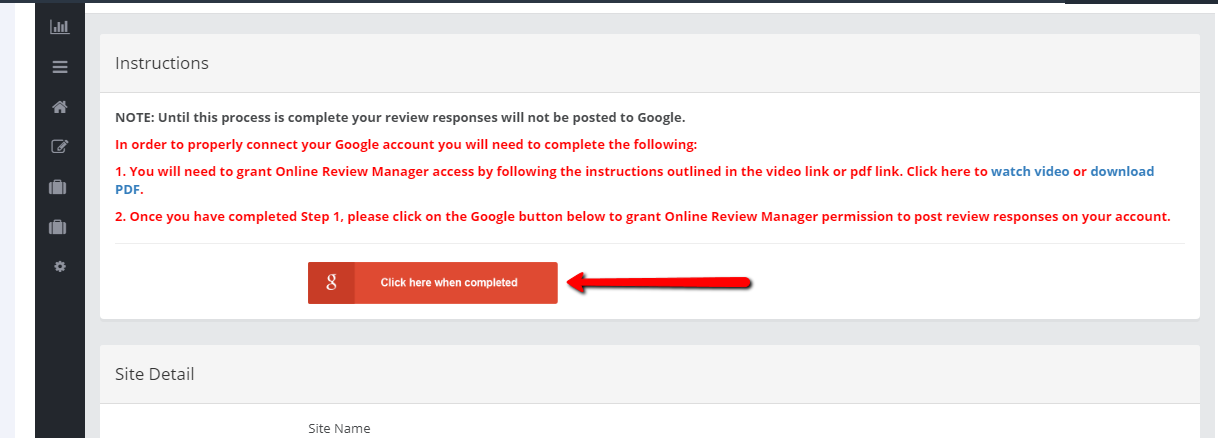Open the gear settings icon in sidebar

(x=59, y=267)
